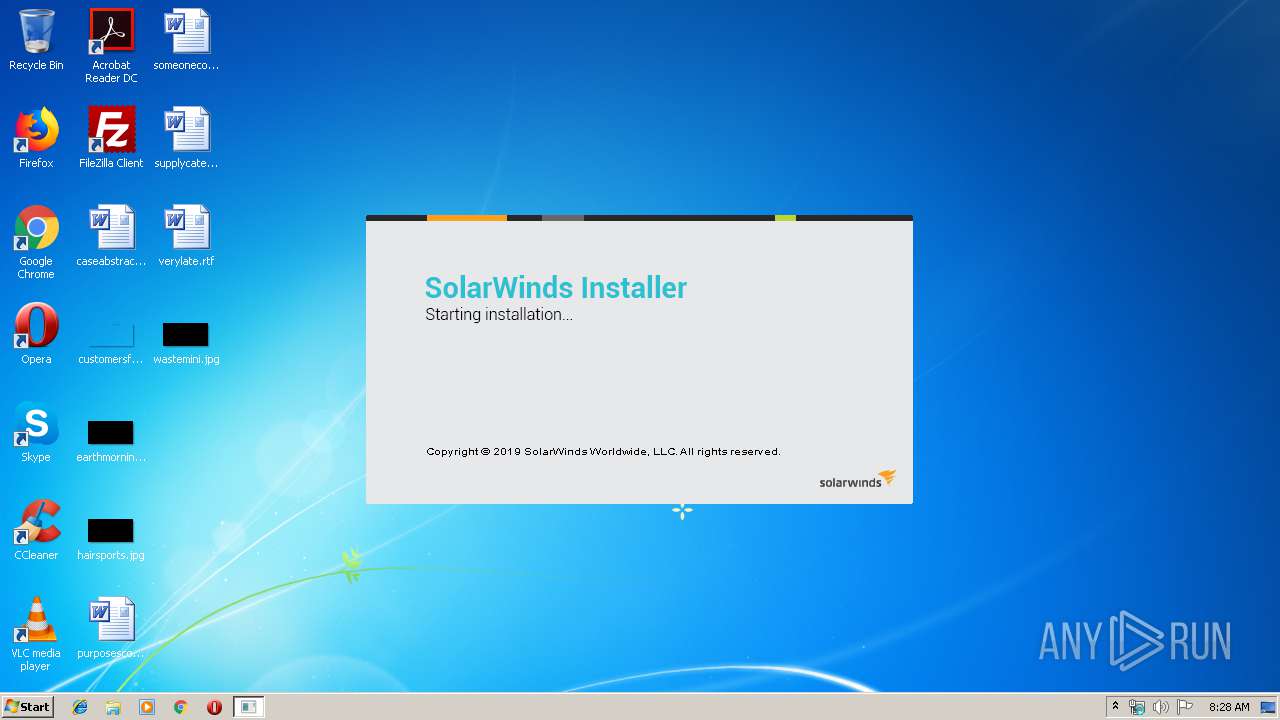Select caseabstrac... document icon
Image resolution: width=1280 pixels, height=720 pixels.
(x=111, y=236)
